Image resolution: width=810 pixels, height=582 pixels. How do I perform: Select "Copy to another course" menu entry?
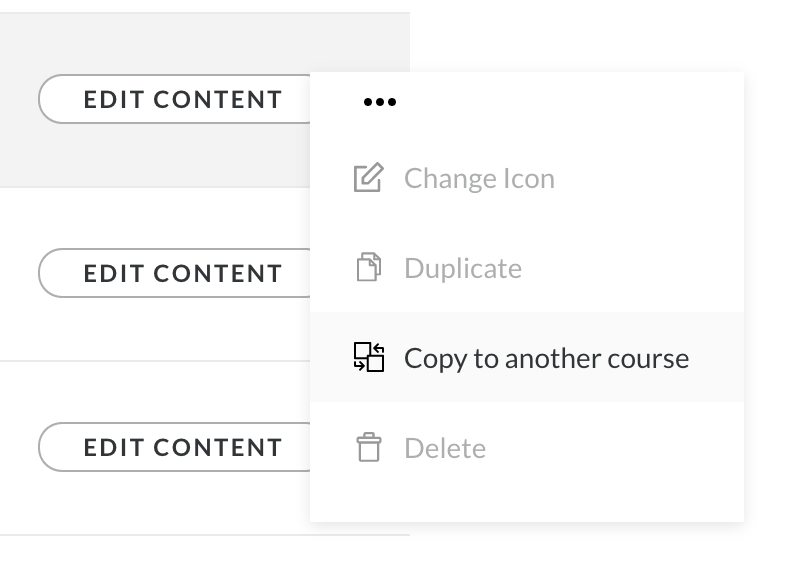(x=546, y=358)
